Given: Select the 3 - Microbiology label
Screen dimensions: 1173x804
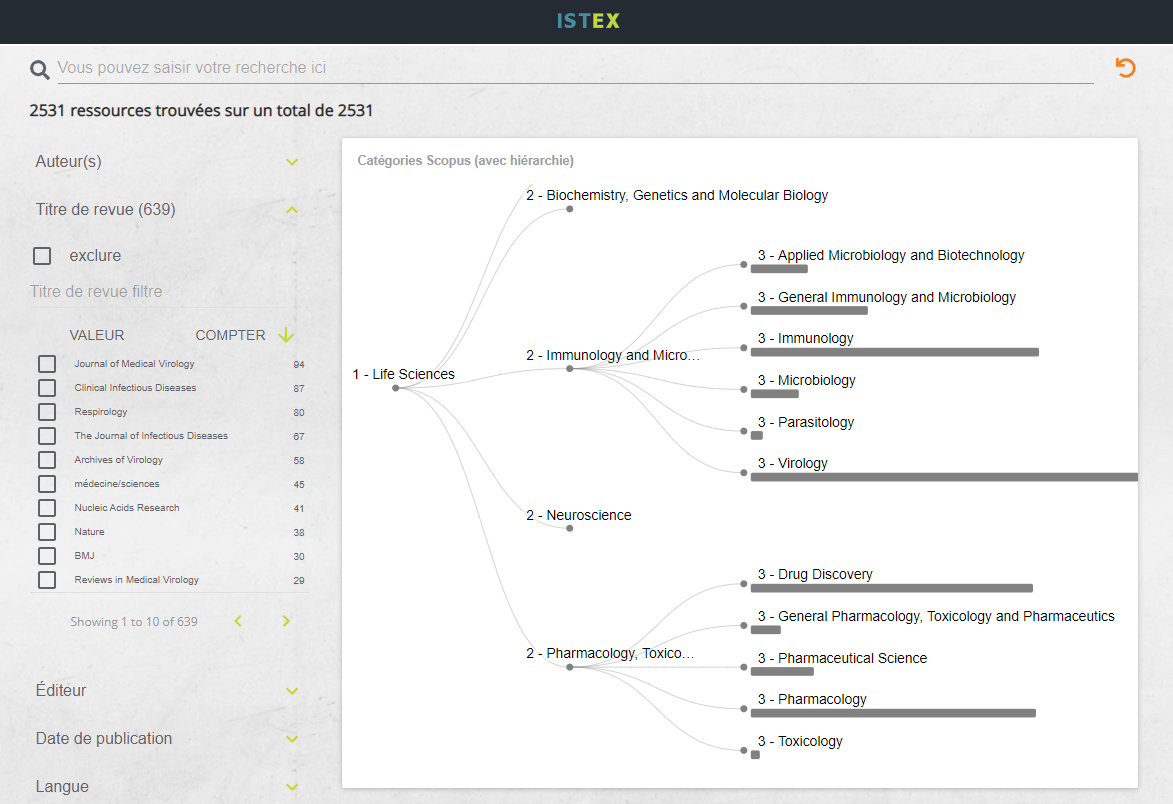Looking at the screenshot, I should click(806, 380).
